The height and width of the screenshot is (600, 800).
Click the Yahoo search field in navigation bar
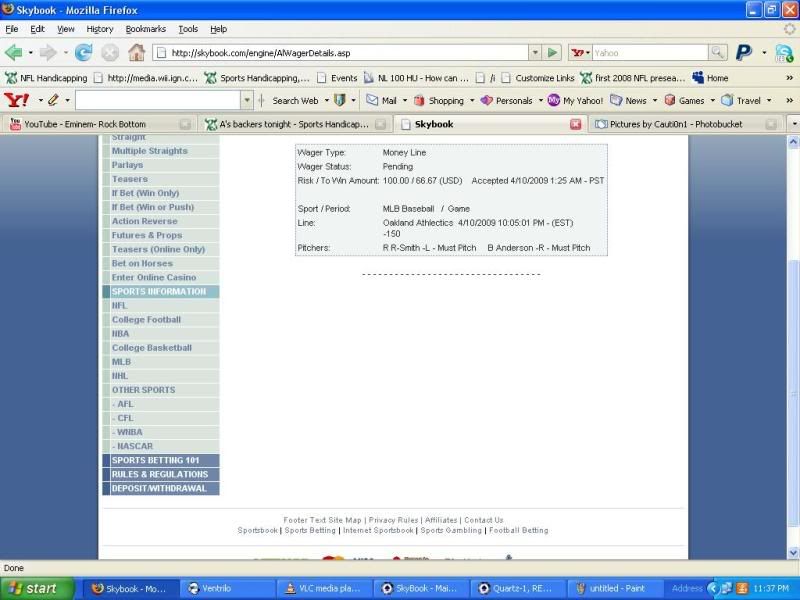[x=650, y=53]
